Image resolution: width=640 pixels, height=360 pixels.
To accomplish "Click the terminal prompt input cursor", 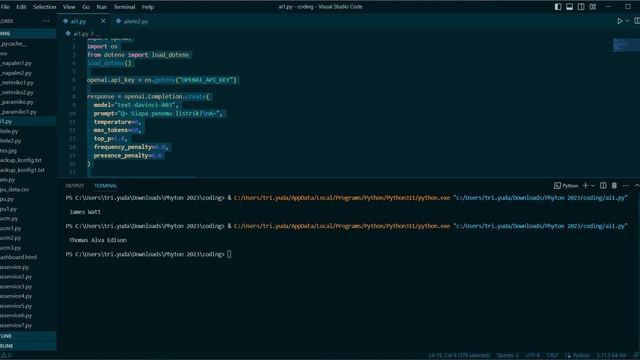I will coord(229,254).
